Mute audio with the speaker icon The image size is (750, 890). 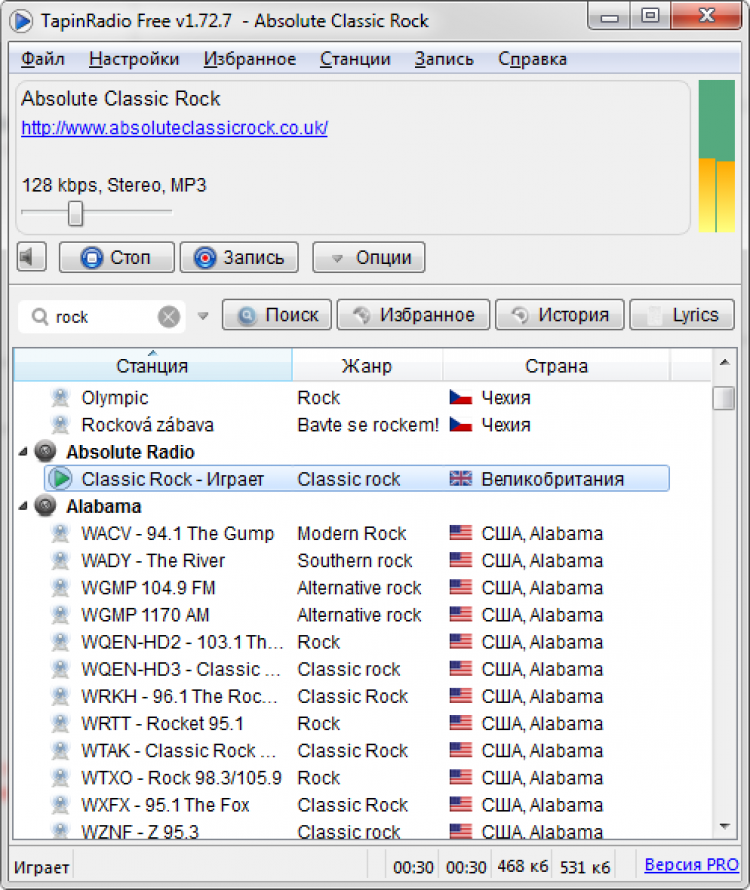click(x=31, y=257)
